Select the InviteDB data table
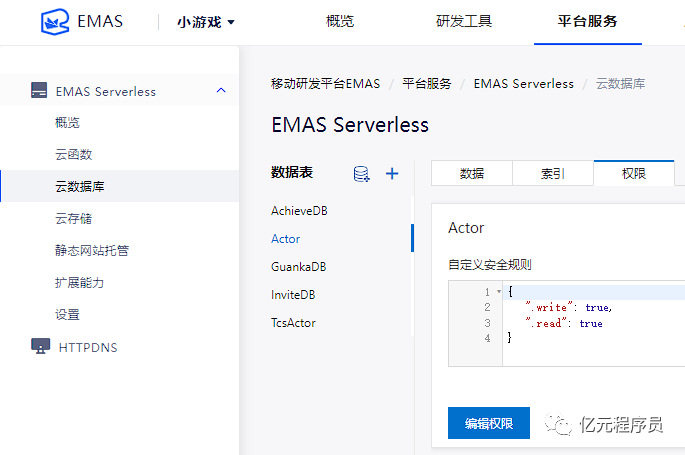The width and height of the screenshot is (685, 455). pos(293,295)
